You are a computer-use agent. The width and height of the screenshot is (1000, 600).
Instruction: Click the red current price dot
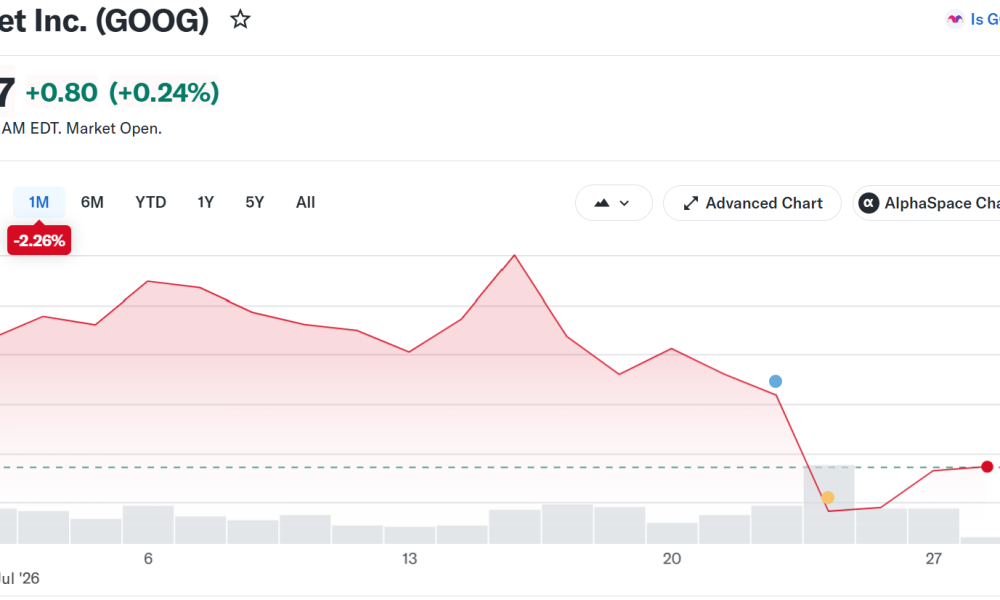[x=987, y=467]
